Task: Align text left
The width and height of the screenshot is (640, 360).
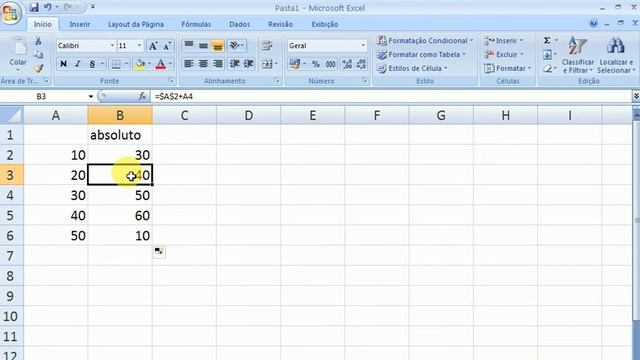Action: point(189,64)
